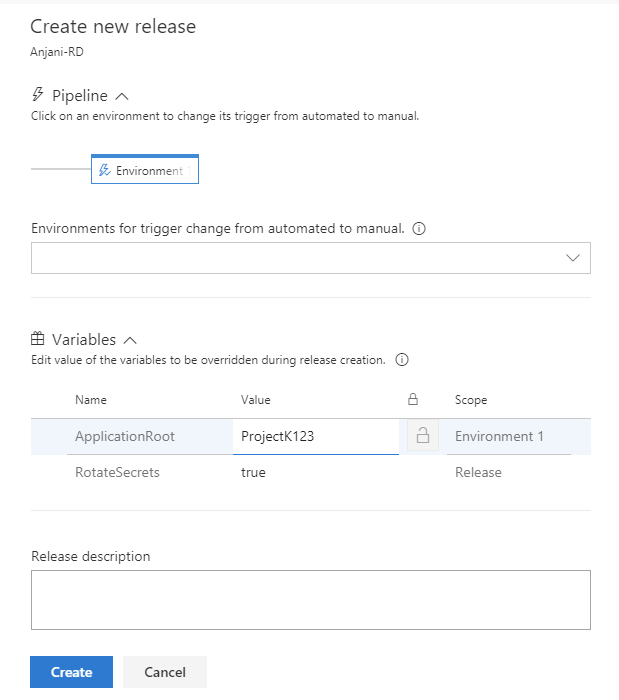The image size is (619, 700).
Task: Click the Environment 1 trigger lightning icon
Action: (104, 171)
